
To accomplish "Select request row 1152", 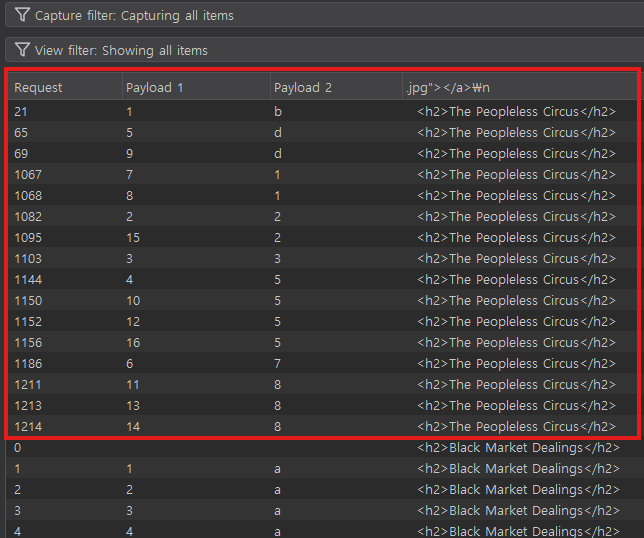I will point(322,321).
